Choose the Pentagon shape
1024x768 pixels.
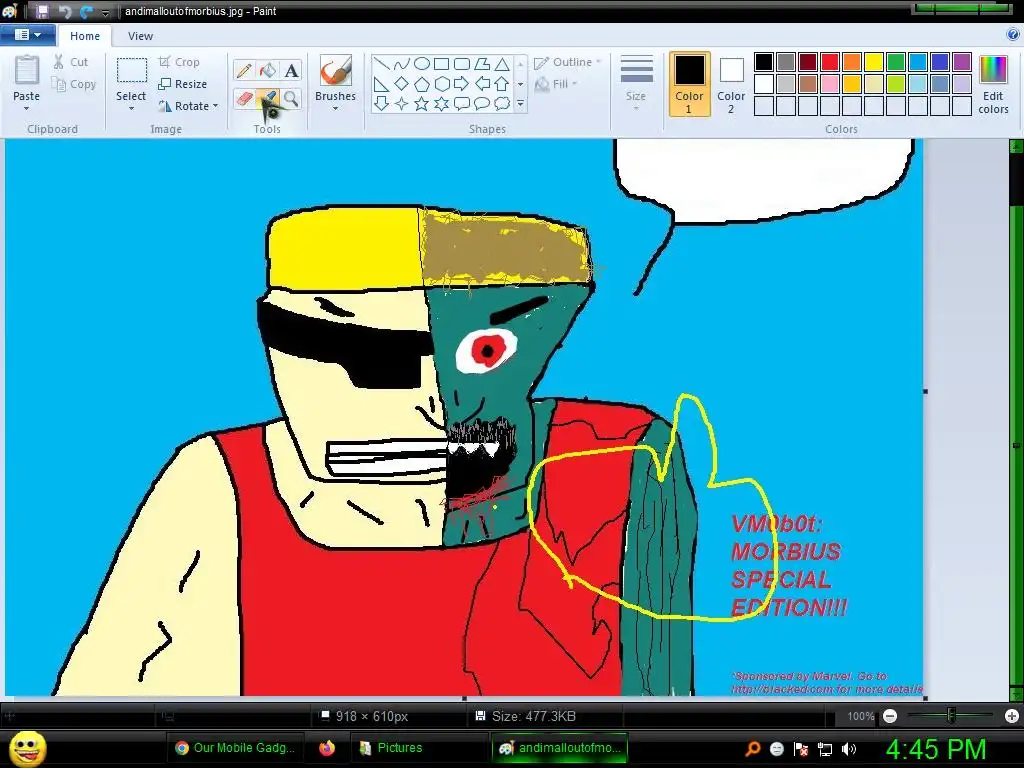(422, 84)
